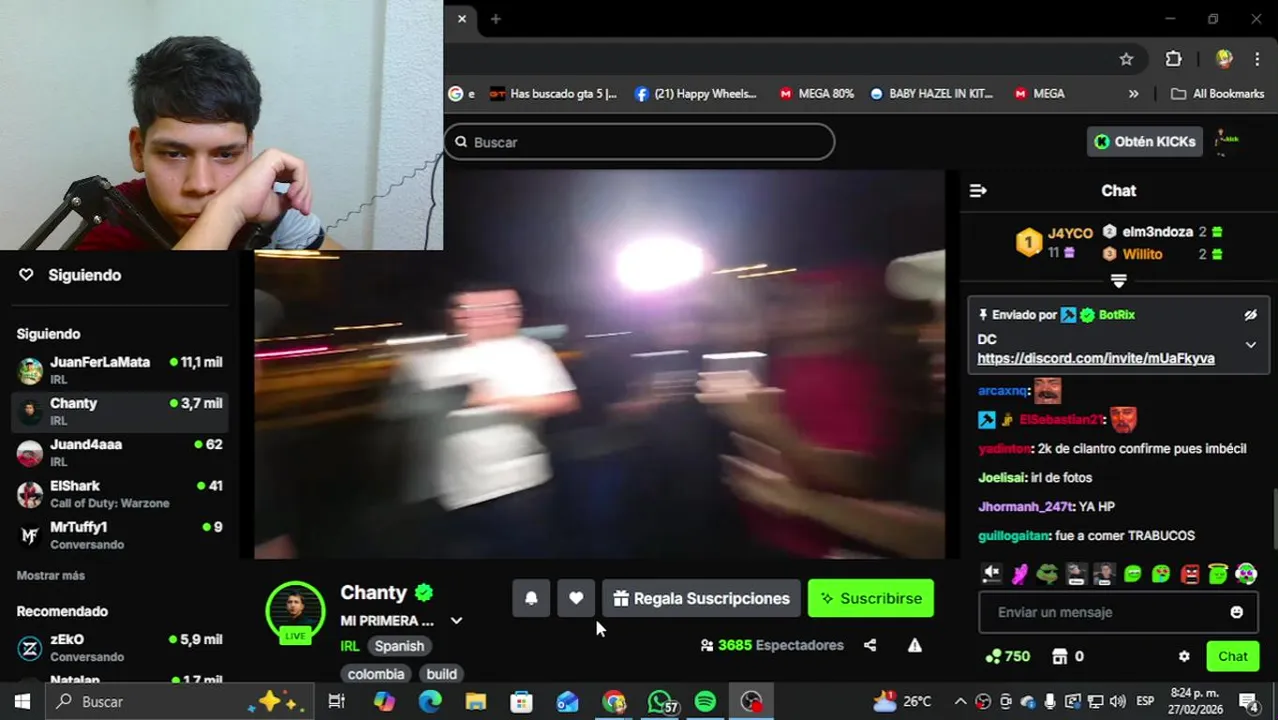1278x720 pixels.
Task: Open the chat settings gear
Action: (x=1184, y=656)
